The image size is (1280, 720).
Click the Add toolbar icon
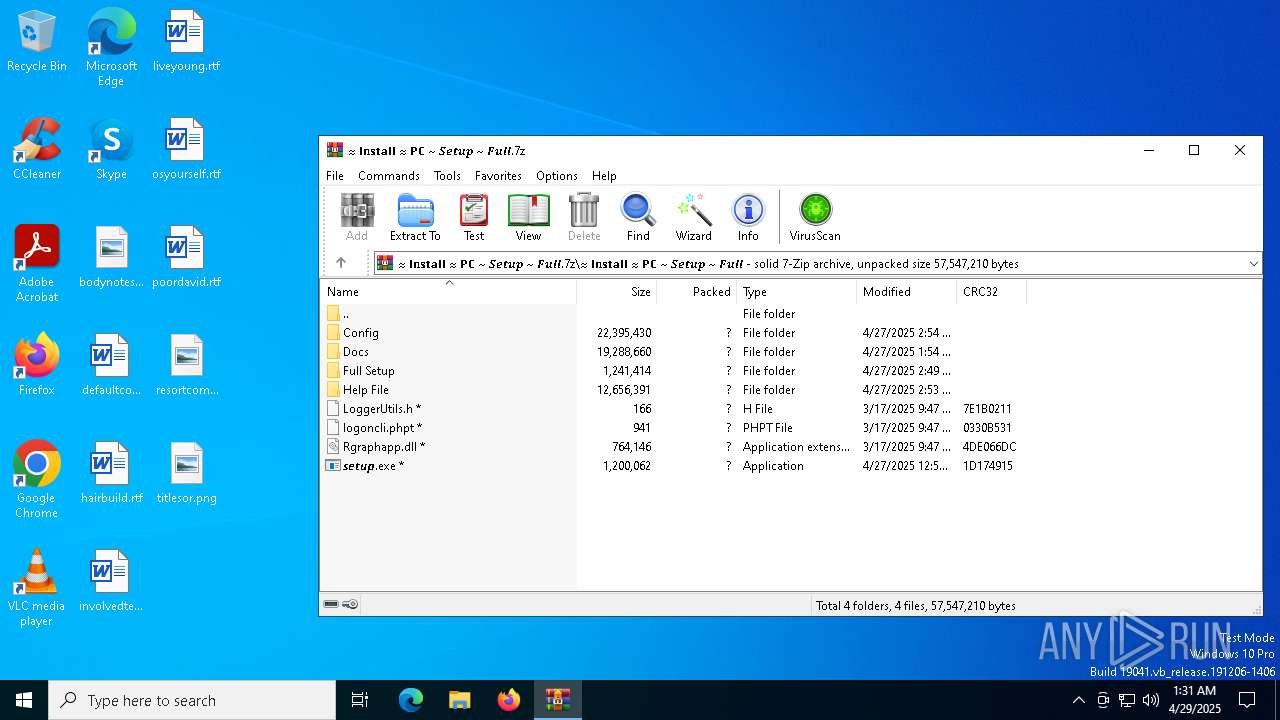coord(357,217)
